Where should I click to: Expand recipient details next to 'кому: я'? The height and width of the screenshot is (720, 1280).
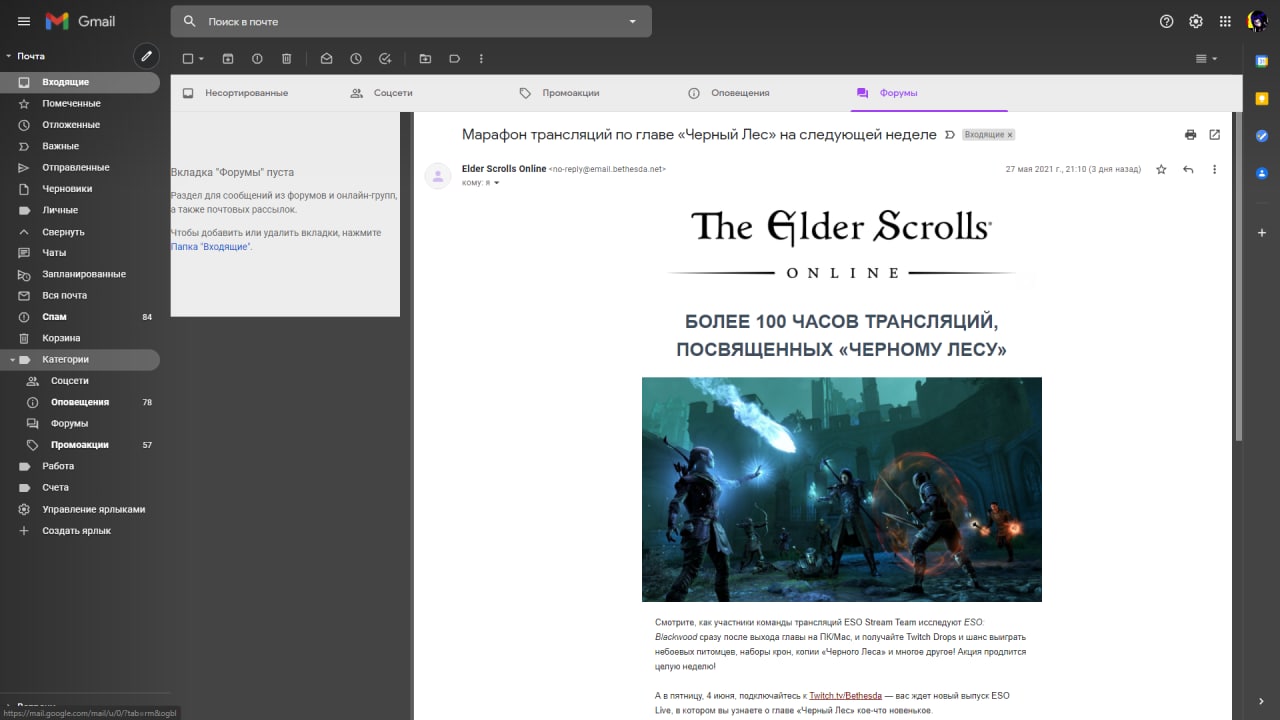click(x=496, y=183)
